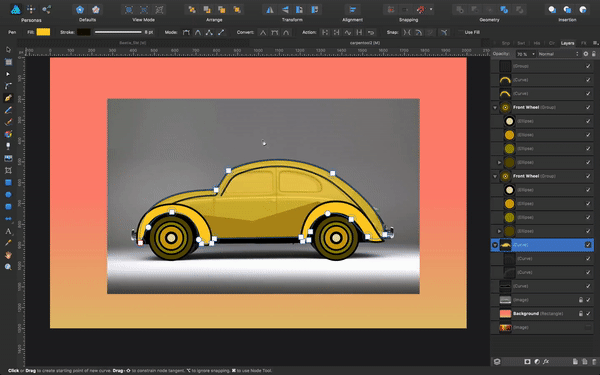
Task: Unlock the Background layer lock icon
Action: pyautogui.click(x=580, y=314)
